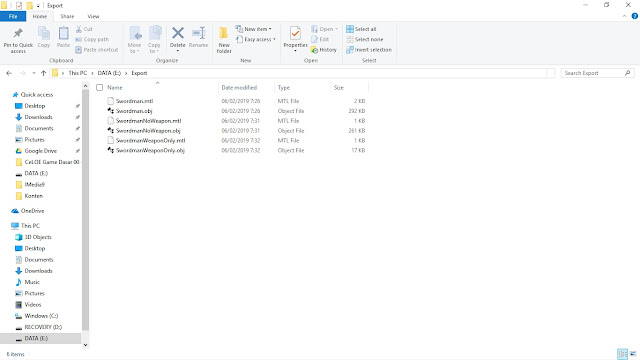Select the file SwordmanWeaponOnly.mtl
640x360 pixels.
[x=150, y=140]
